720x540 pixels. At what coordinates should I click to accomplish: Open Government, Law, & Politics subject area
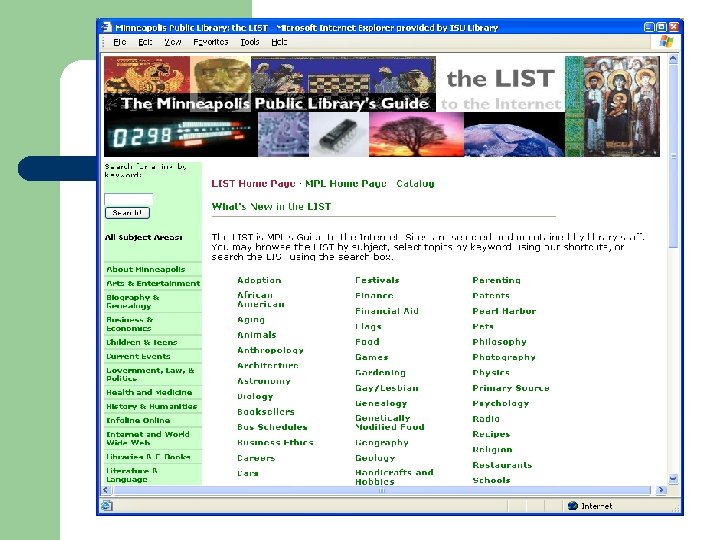point(151,374)
